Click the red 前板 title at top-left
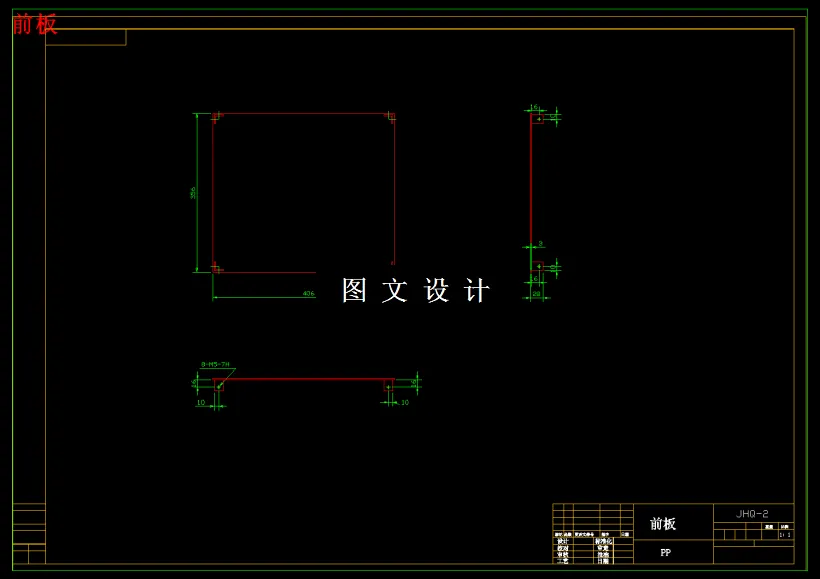Image resolution: width=820 pixels, height=579 pixels. click(35, 24)
